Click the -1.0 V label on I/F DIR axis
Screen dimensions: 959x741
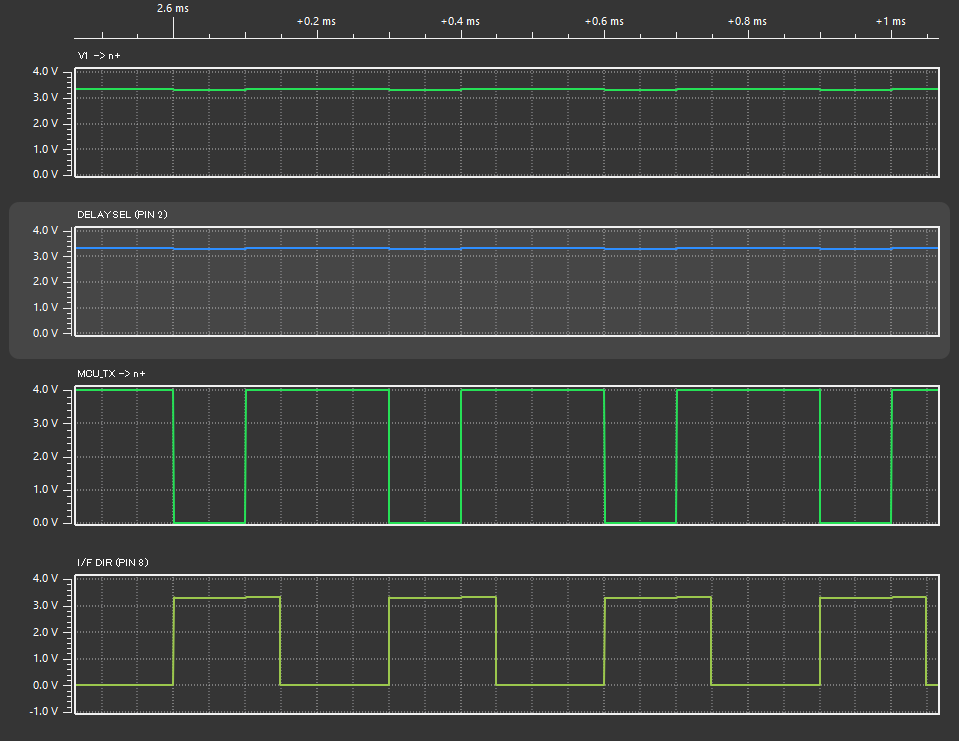(x=45, y=712)
